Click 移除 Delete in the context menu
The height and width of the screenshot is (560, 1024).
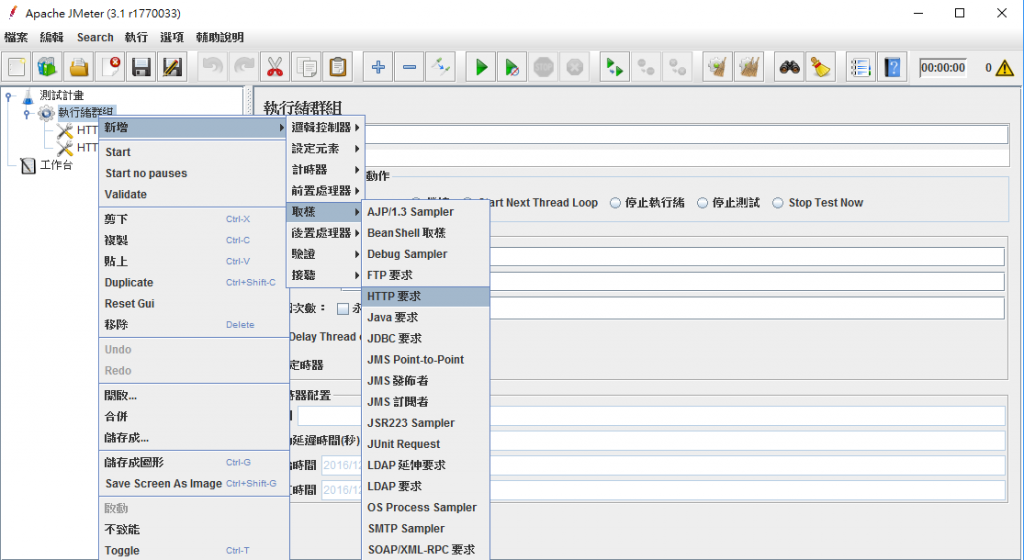[193, 325]
